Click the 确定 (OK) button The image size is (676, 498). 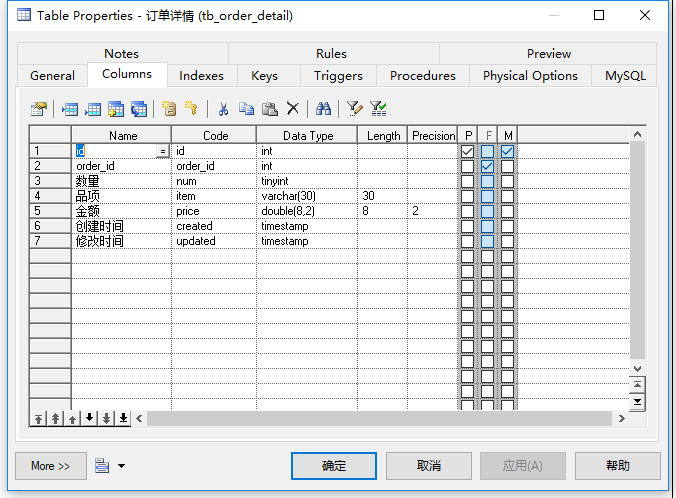[x=334, y=466]
